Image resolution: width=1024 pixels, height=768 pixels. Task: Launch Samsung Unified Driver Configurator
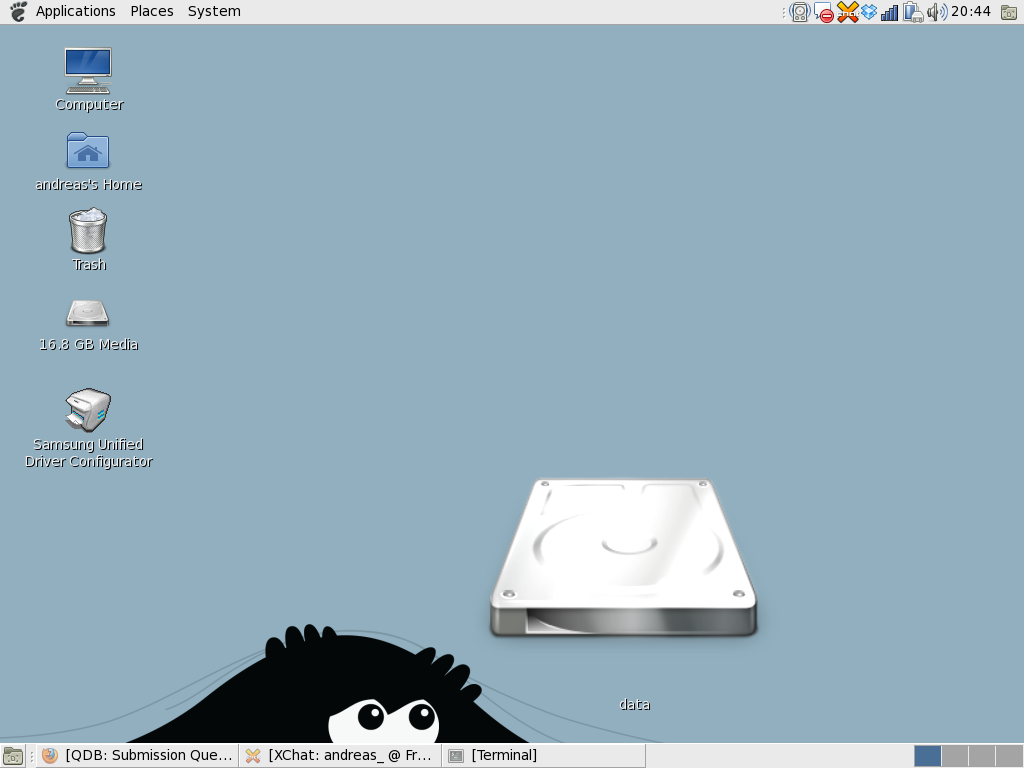[88, 411]
